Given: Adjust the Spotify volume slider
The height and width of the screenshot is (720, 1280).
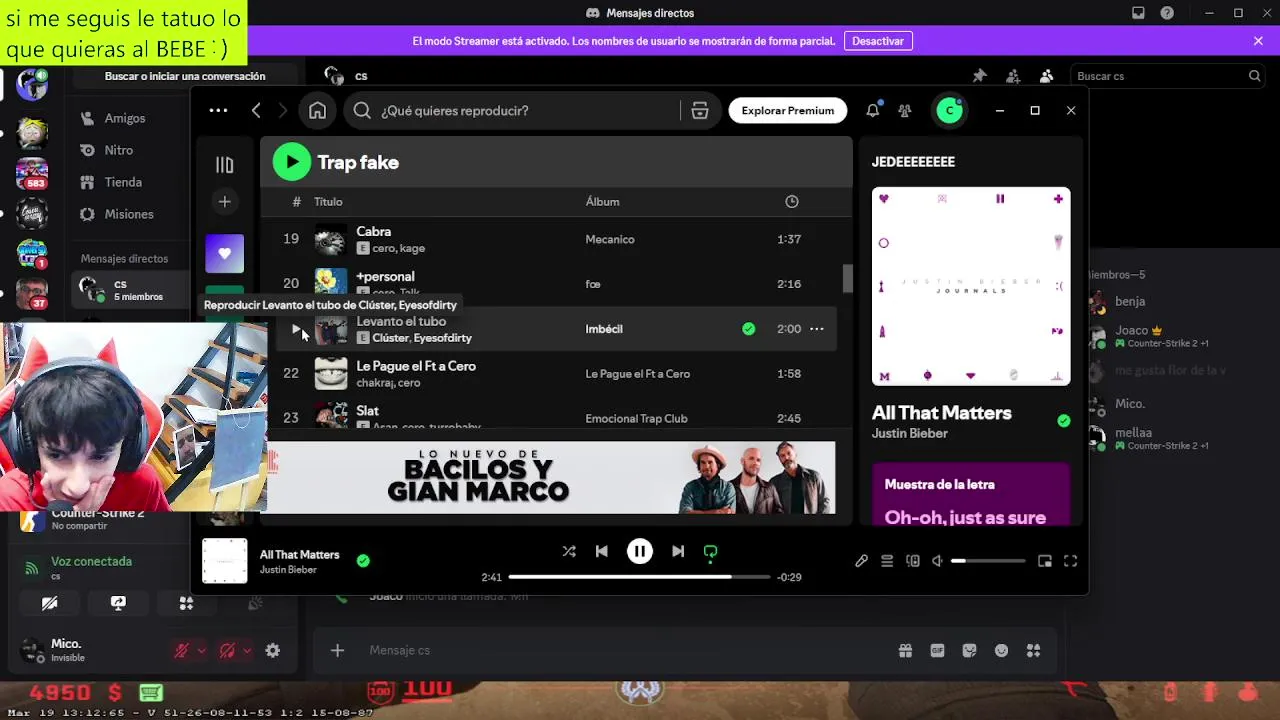Looking at the screenshot, I should click(988, 561).
